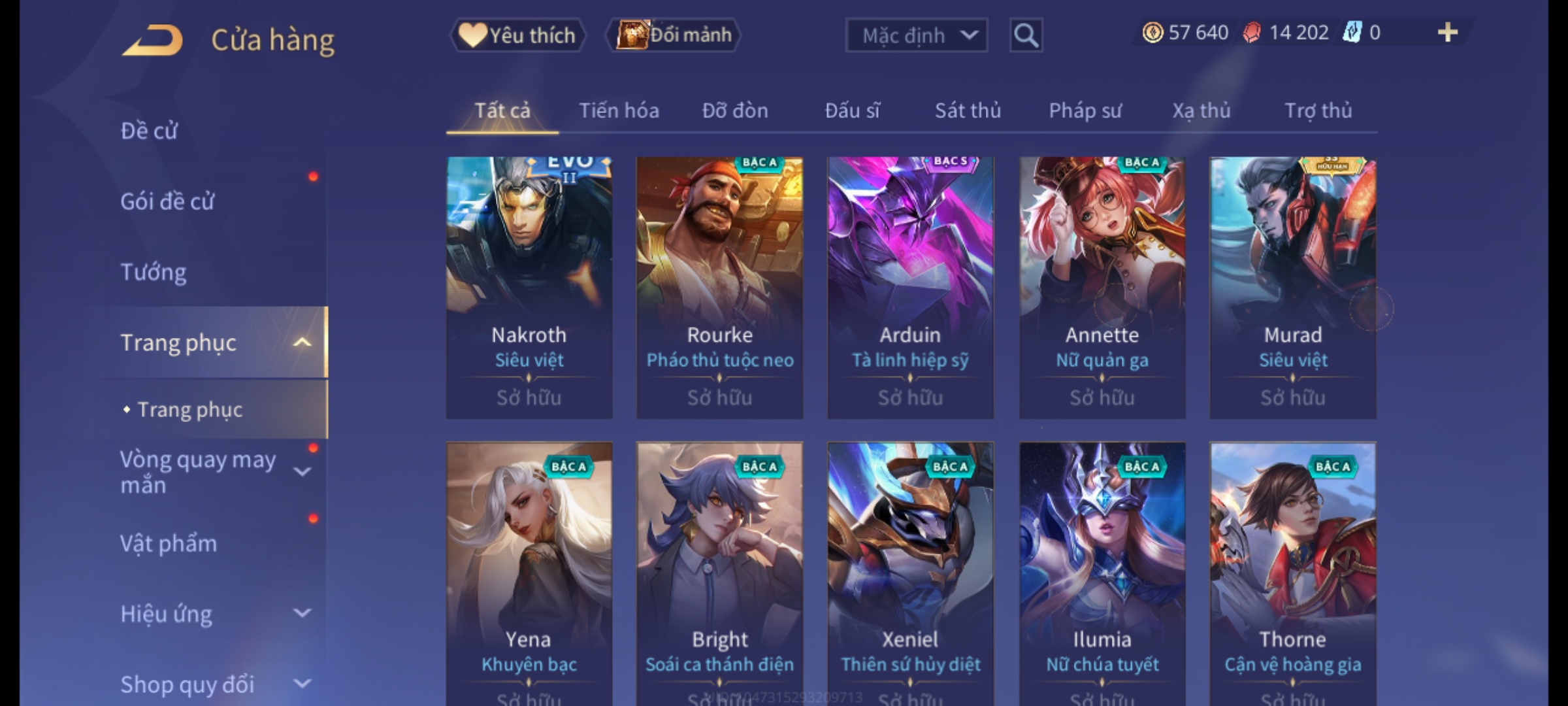
Task: Open Đổi mảnh fragment exchange
Action: (x=673, y=35)
